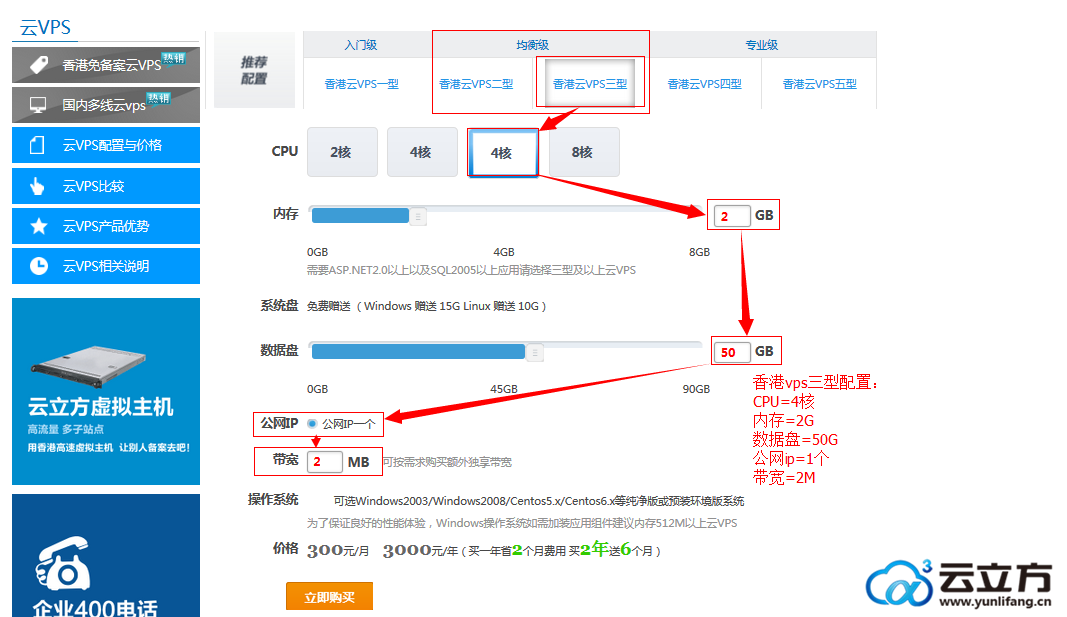The height and width of the screenshot is (617, 1067).
Task: Click the 300元/月 monthly price
Action: 338,550
